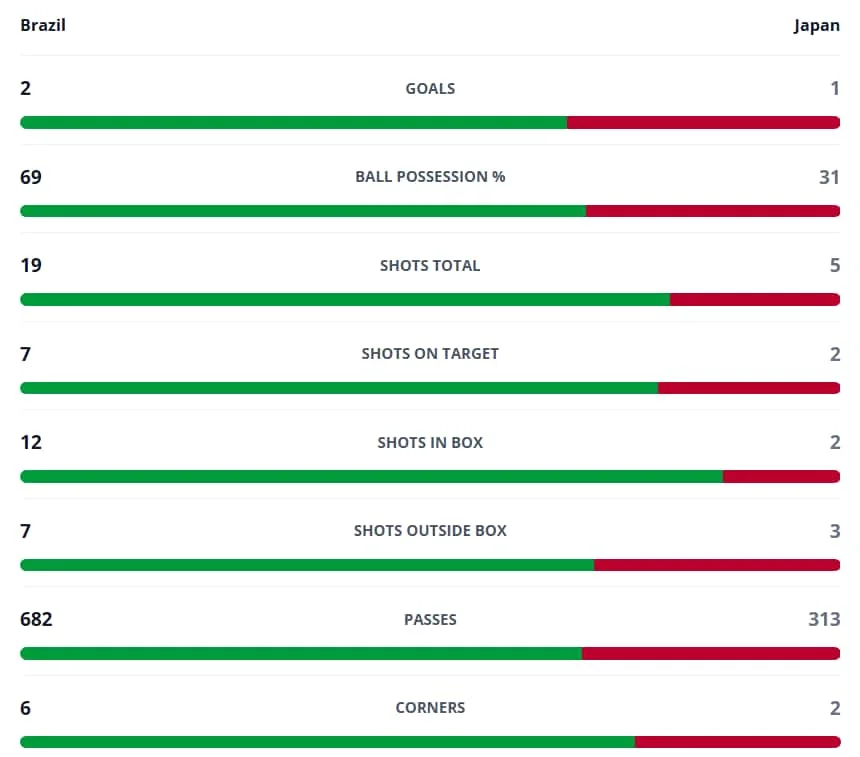Click the CORNERS stat label

430,708
